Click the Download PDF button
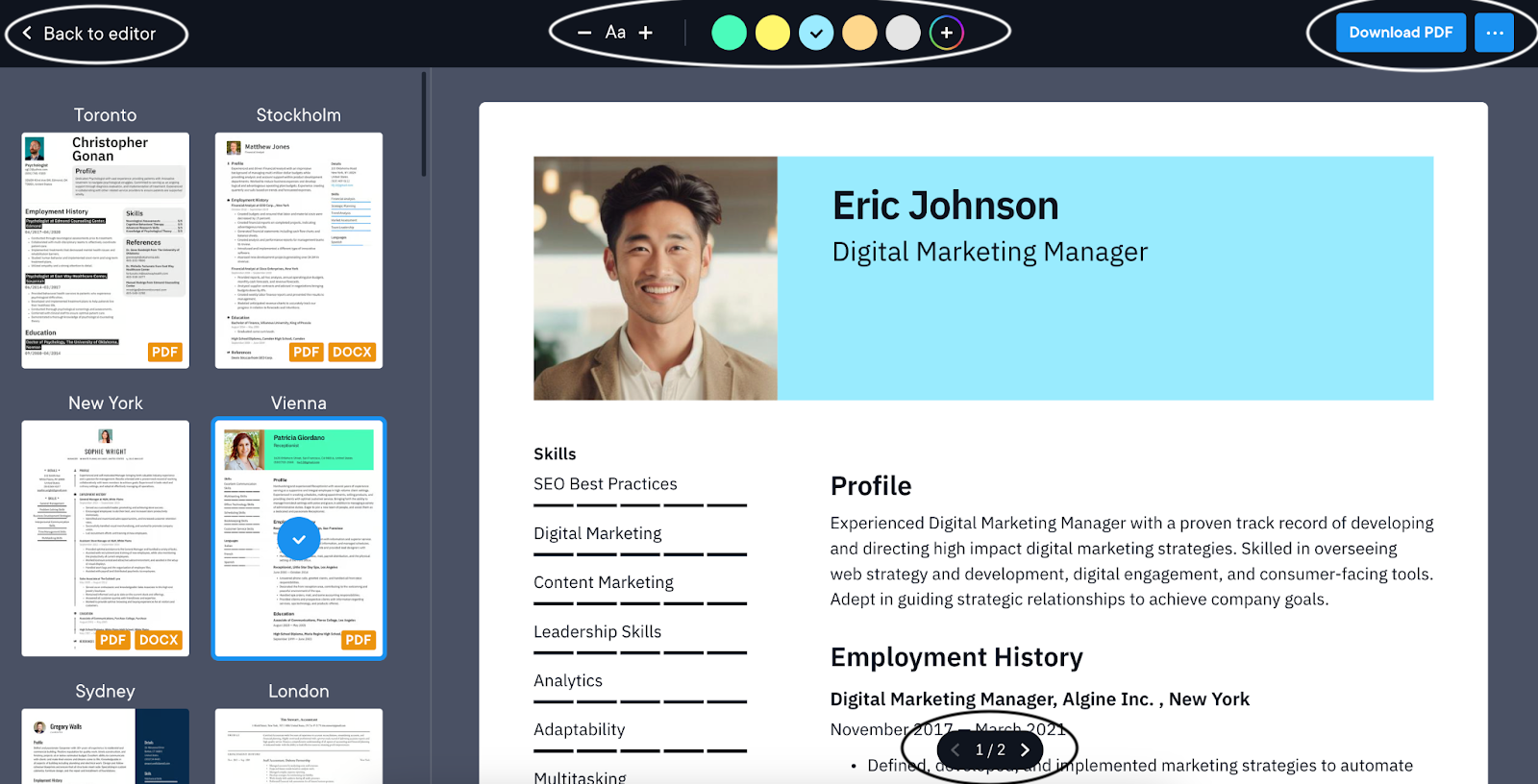The image size is (1538, 784). [1400, 33]
